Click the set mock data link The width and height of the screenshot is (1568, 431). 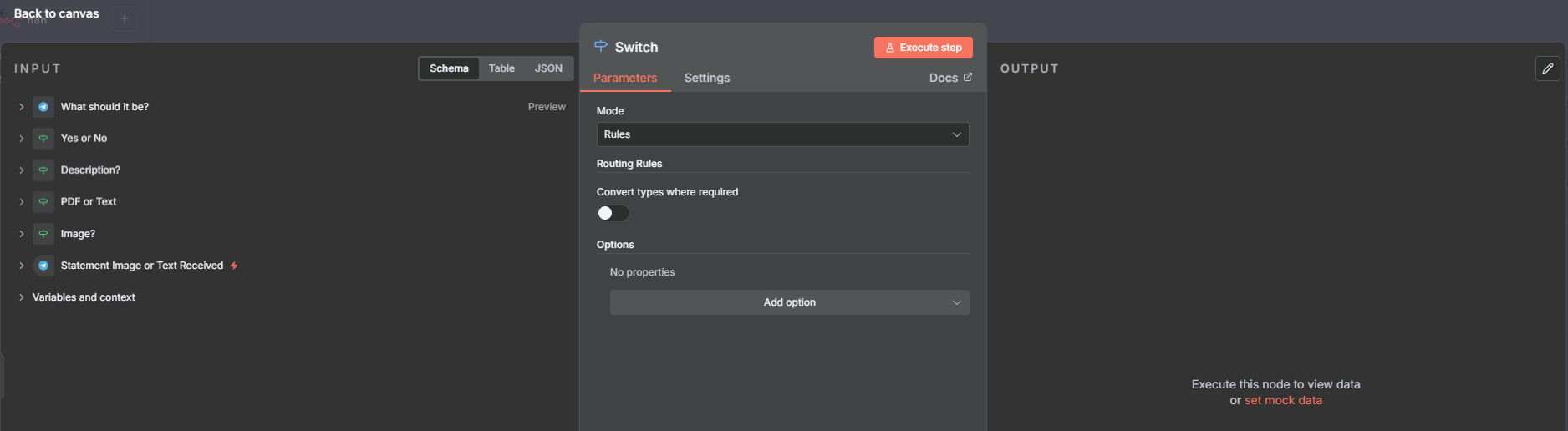coord(1283,401)
